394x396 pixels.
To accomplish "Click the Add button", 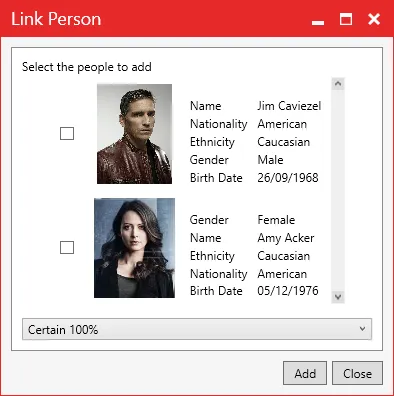I will tap(305, 373).
